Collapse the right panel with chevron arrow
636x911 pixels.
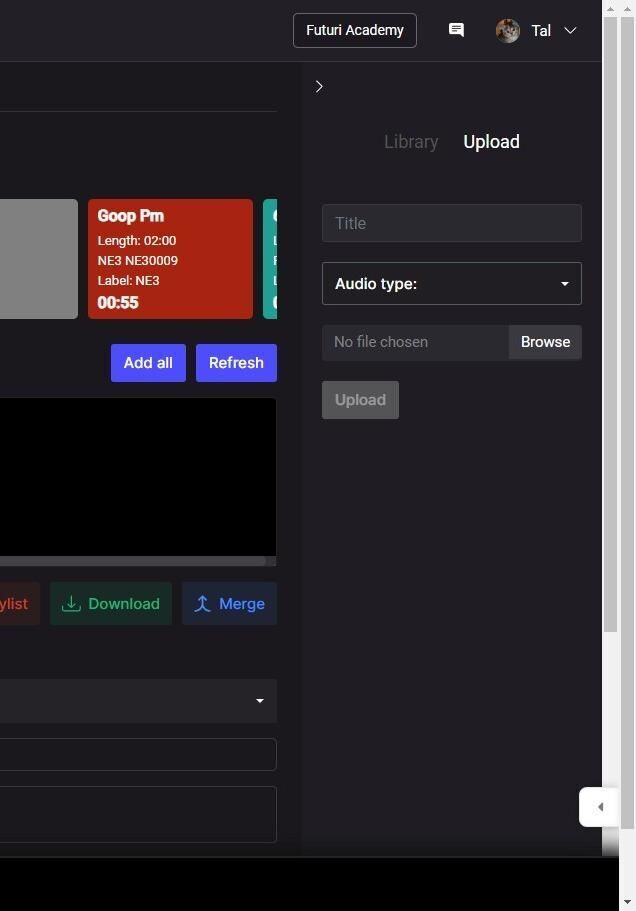(x=319, y=87)
